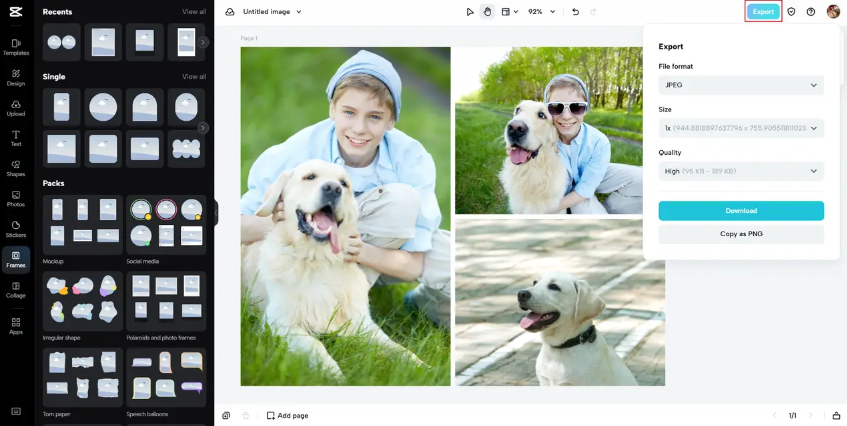Select the phone-shaped frame in Recents
847x426 pixels.
click(186, 42)
